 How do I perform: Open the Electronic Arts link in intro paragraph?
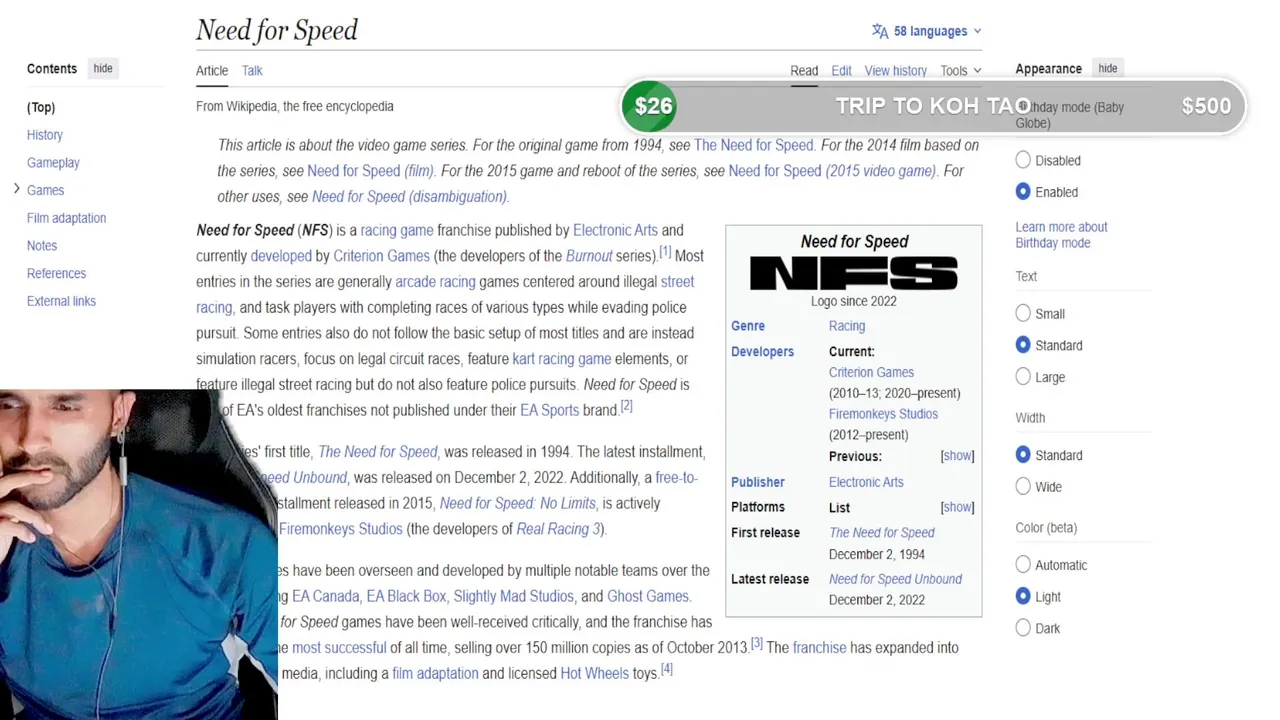coord(615,230)
